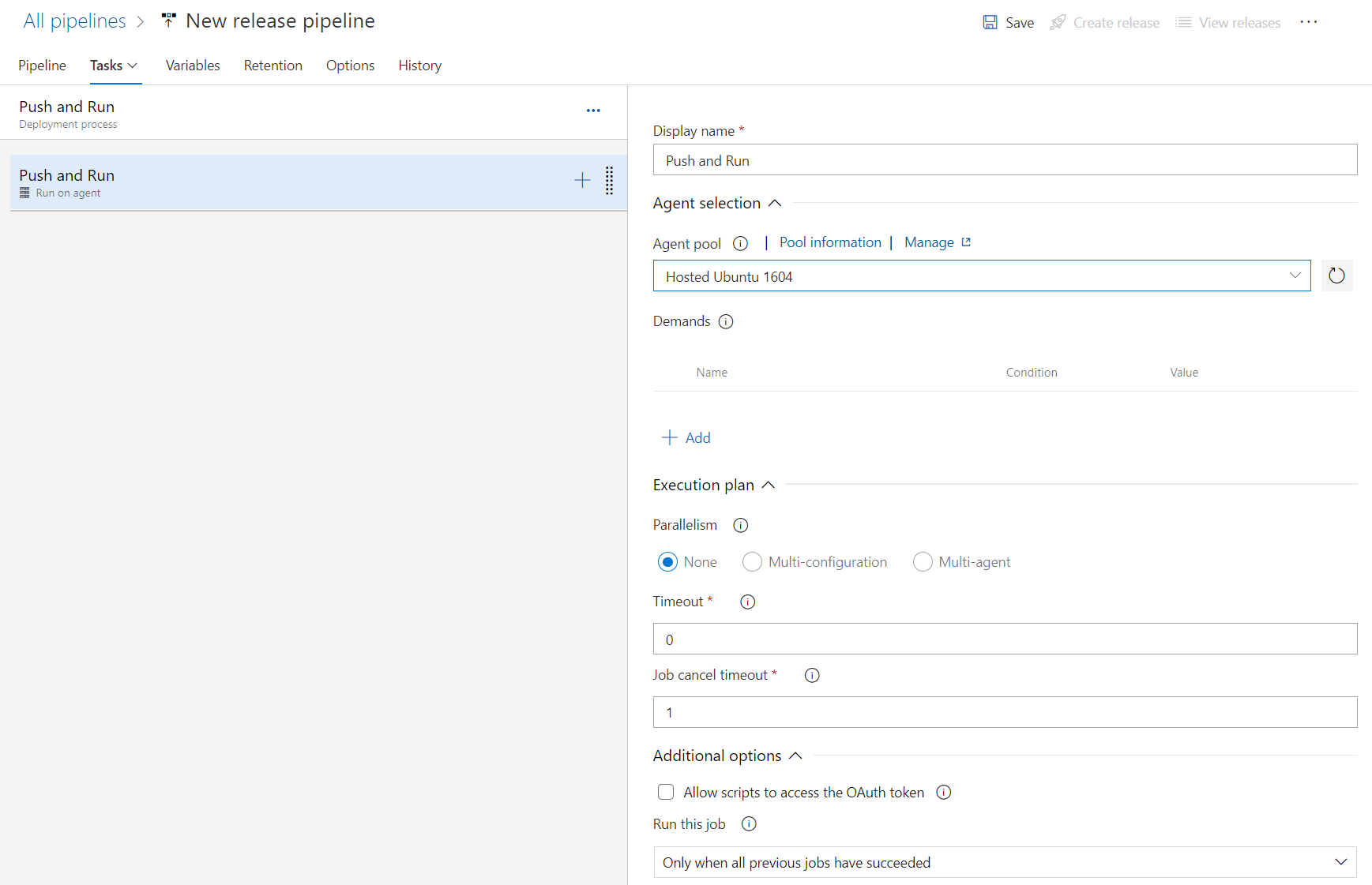Open the more options ellipsis menu

1309,22
